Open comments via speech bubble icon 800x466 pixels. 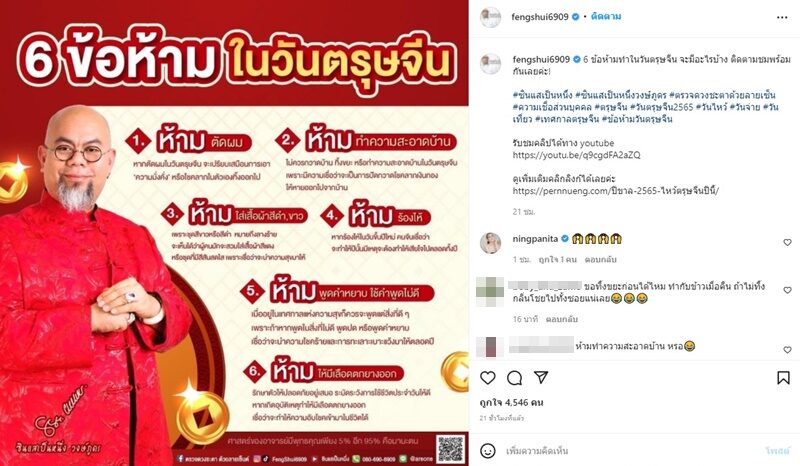point(514,378)
